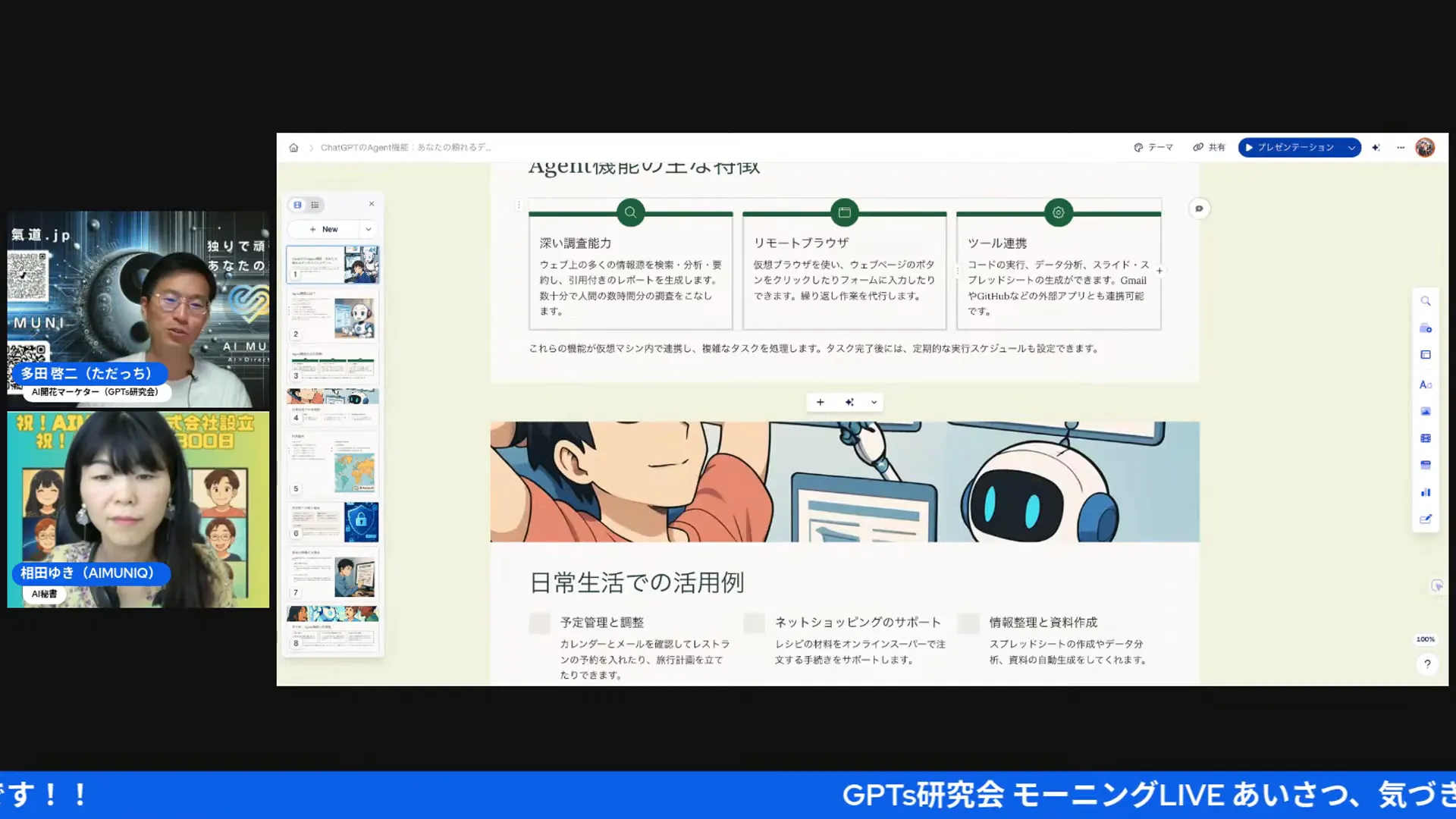Click the 予定管理と調整 heading
Viewport: 1456px width, 819px height.
click(602, 623)
